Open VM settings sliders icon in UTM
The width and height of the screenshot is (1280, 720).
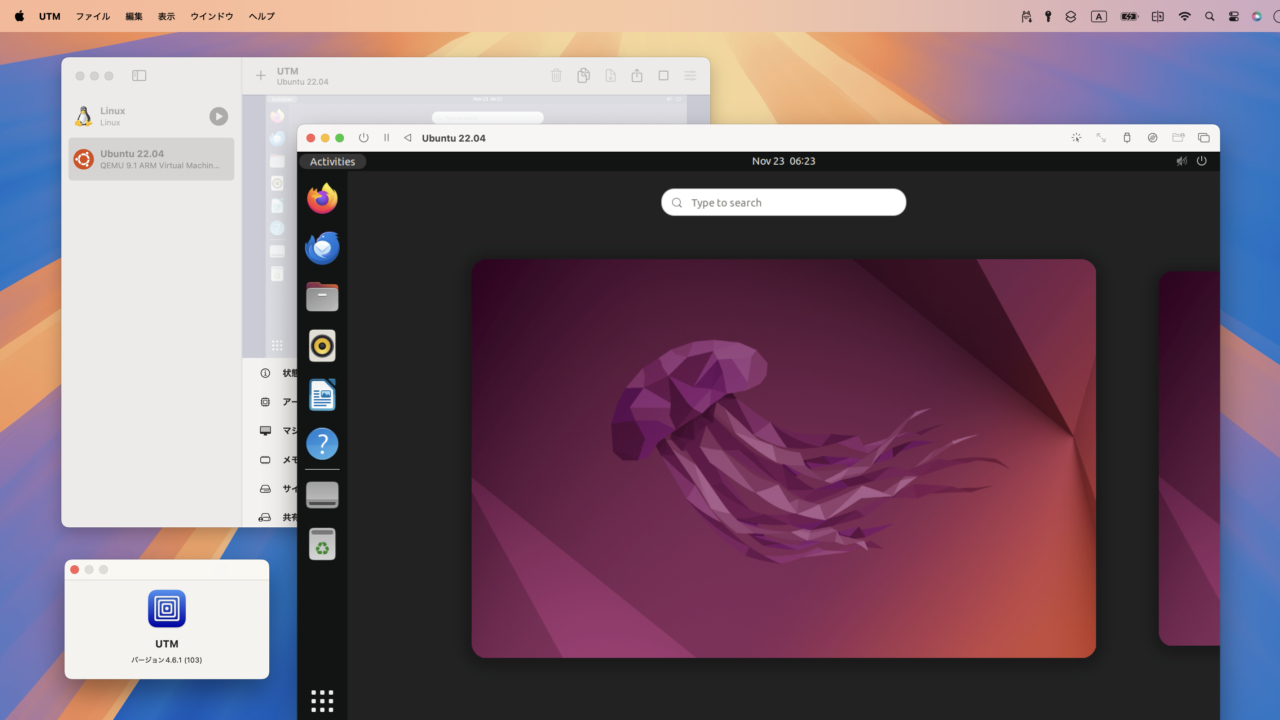[690, 75]
